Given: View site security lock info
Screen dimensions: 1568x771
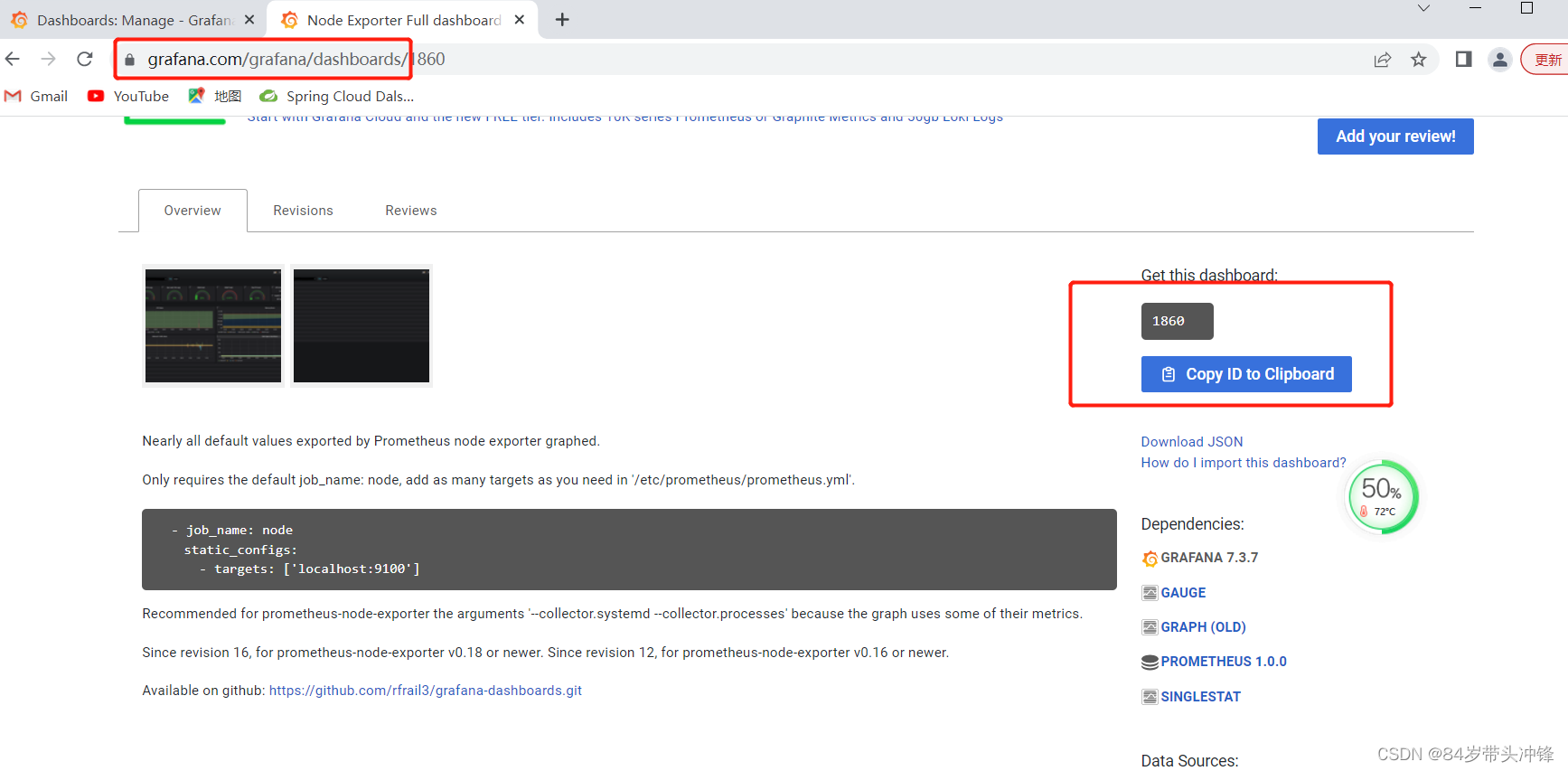Looking at the screenshot, I should [130, 60].
